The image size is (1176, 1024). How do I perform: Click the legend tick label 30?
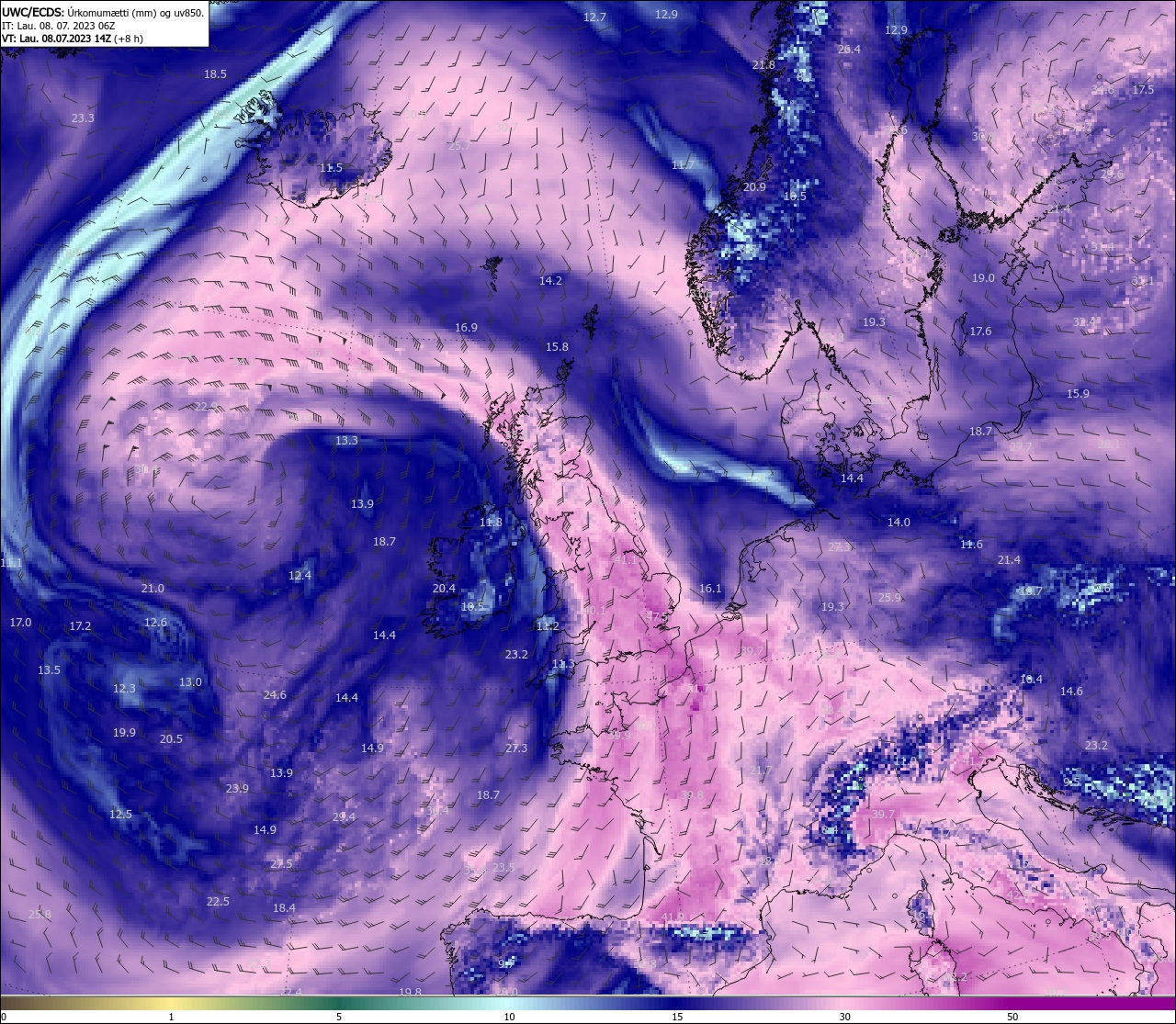844,1017
